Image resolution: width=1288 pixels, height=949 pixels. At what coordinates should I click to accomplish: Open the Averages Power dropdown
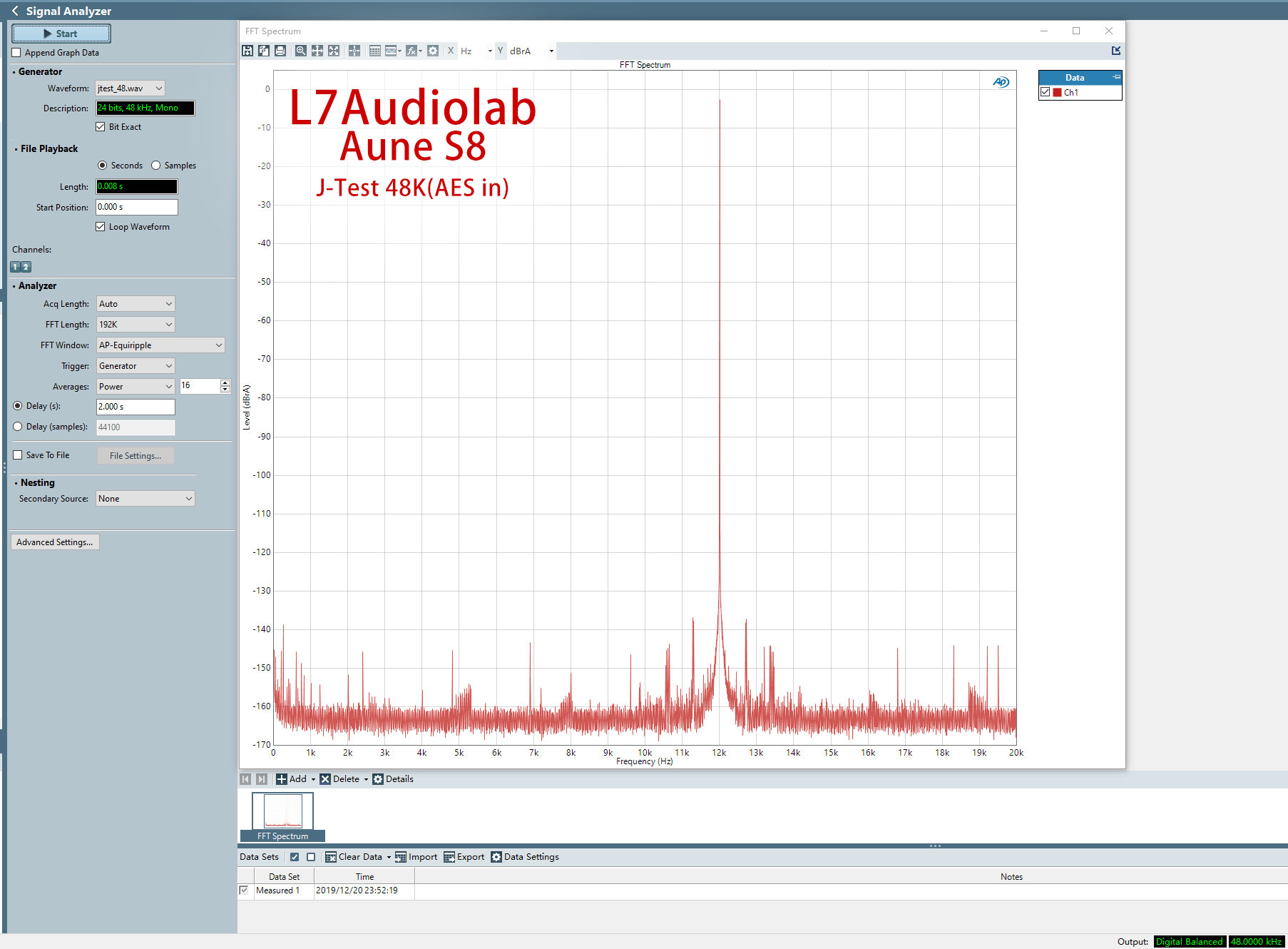coord(136,387)
